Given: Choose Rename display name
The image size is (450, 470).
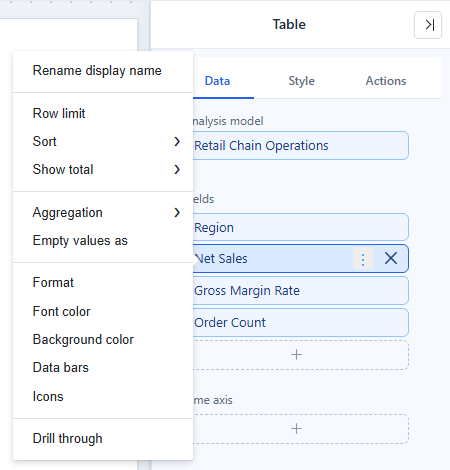Looking at the screenshot, I should [x=103, y=71].
